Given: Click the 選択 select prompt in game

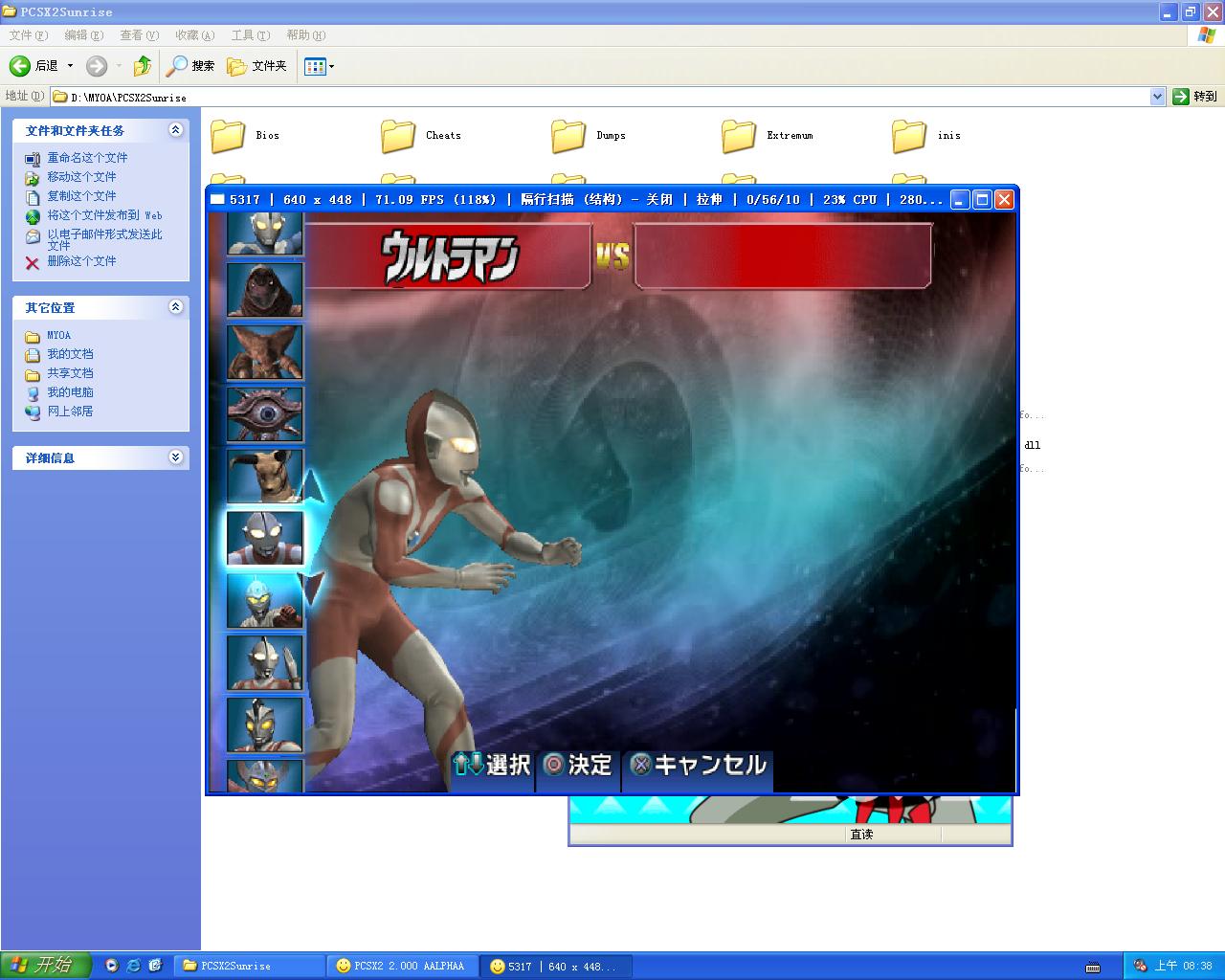Looking at the screenshot, I should point(492,765).
